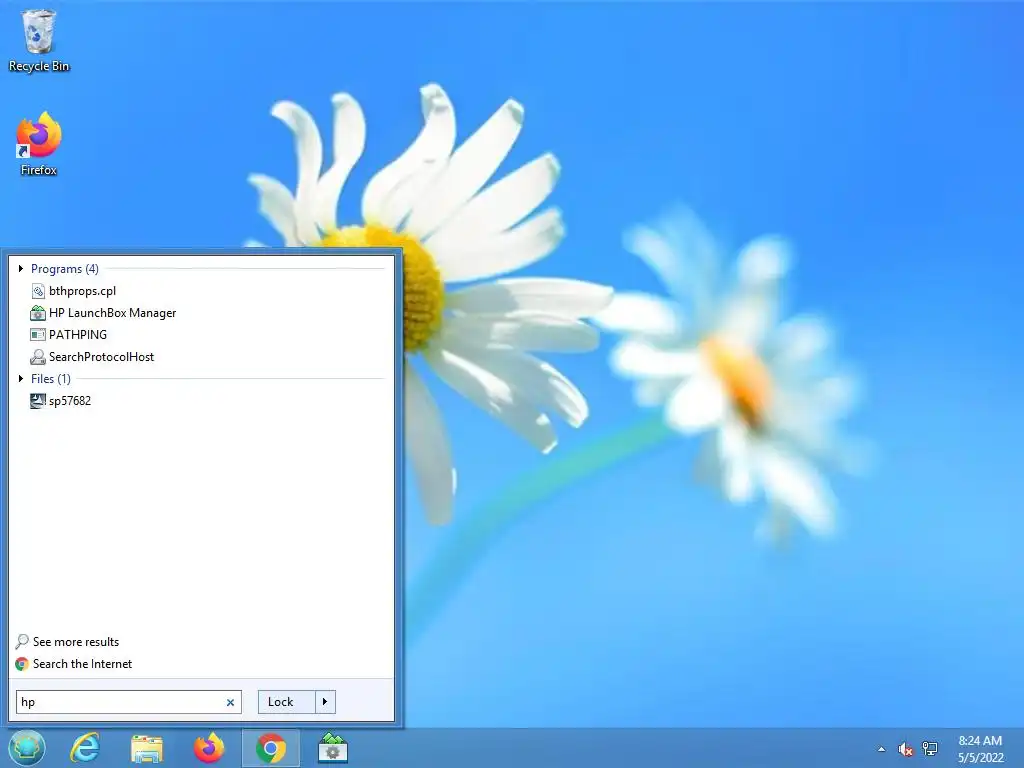Click the Lock button

286,701
